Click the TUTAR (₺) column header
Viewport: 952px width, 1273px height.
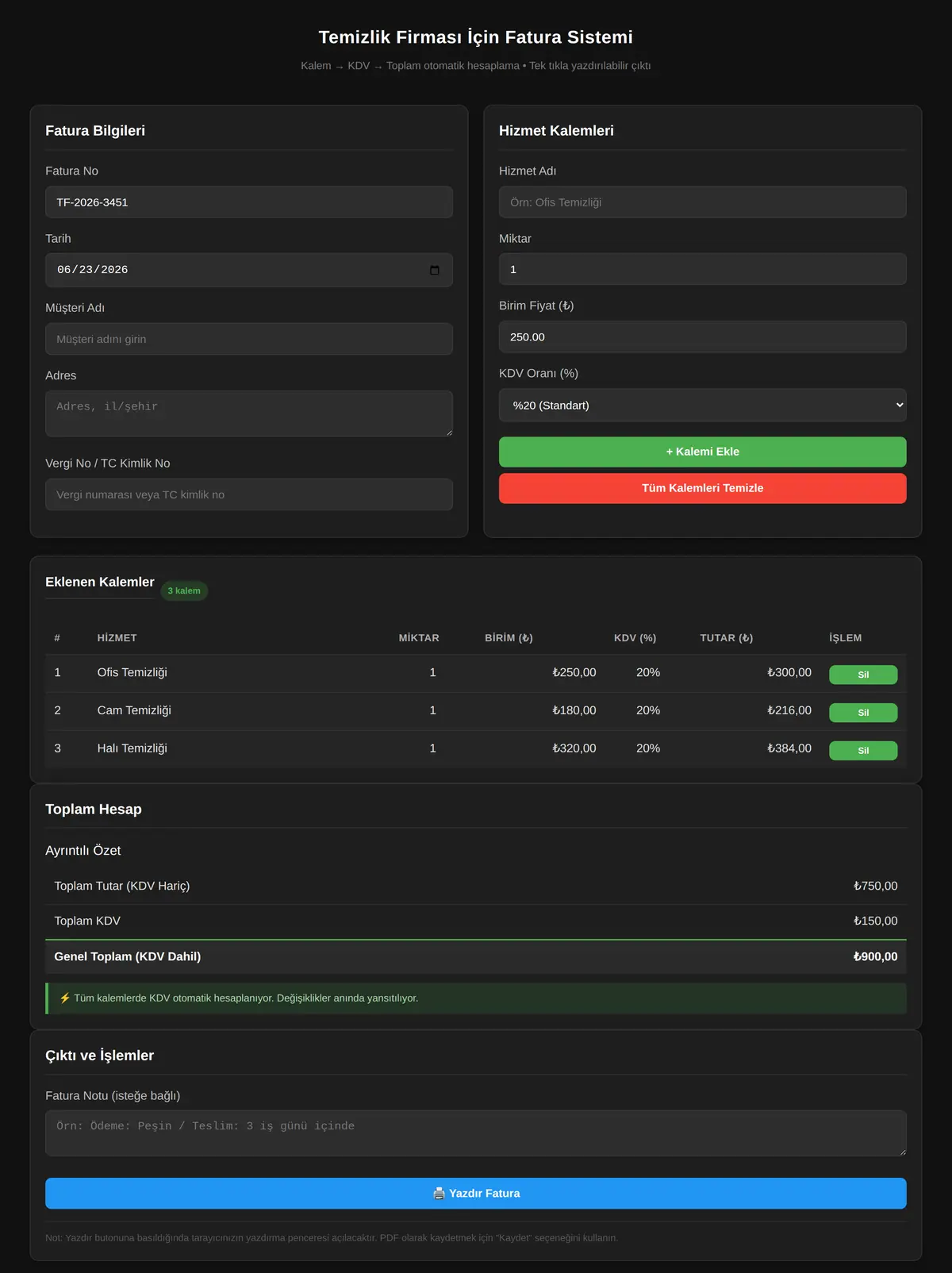(727, 638)
